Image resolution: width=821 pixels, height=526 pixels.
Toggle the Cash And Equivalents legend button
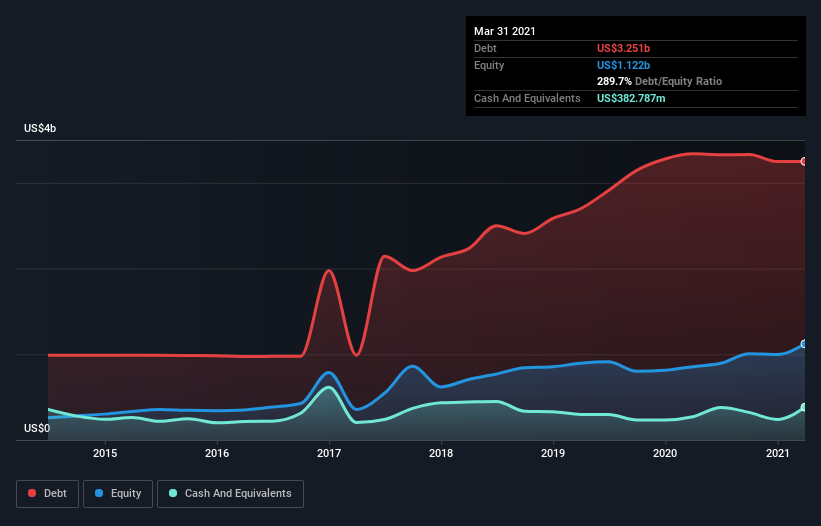pos(230,494)
